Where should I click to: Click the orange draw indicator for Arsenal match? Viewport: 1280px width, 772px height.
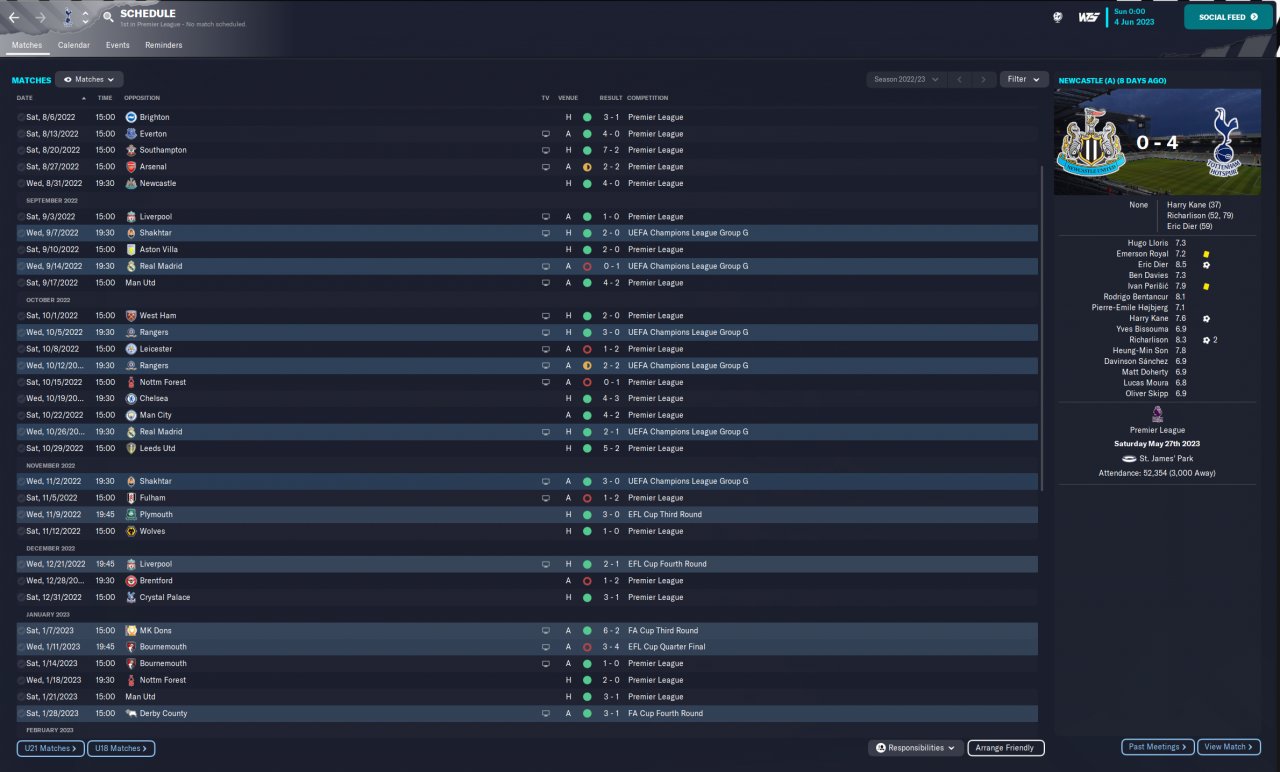587,167
